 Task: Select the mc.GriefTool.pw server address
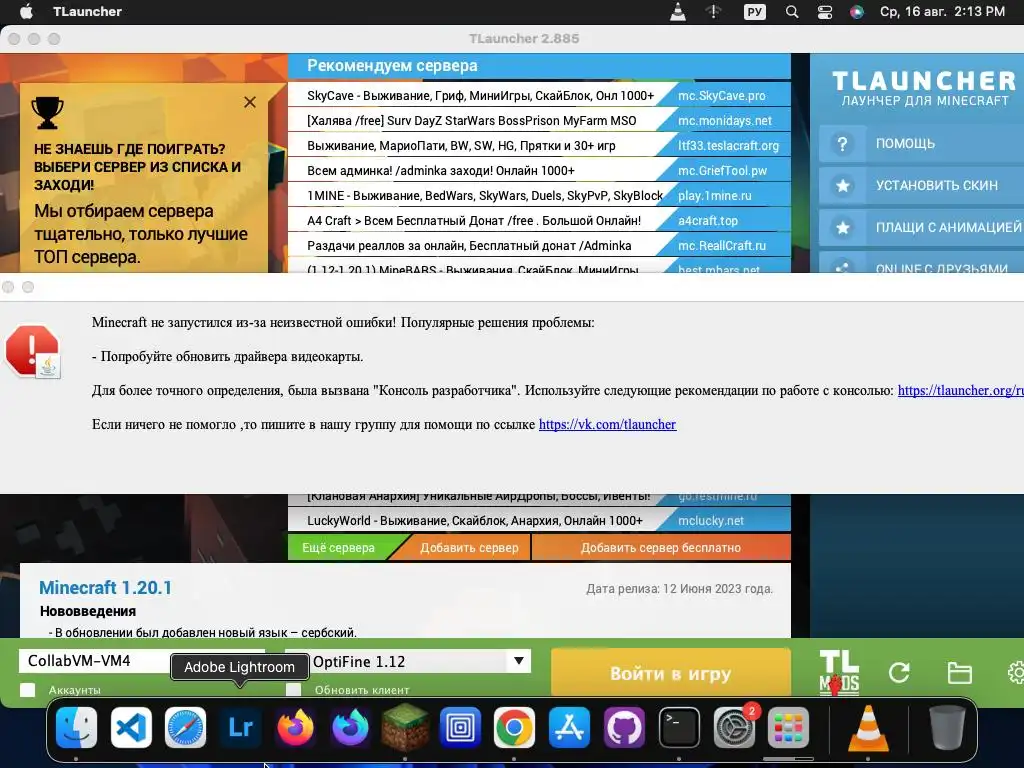(x=722, y=170)
